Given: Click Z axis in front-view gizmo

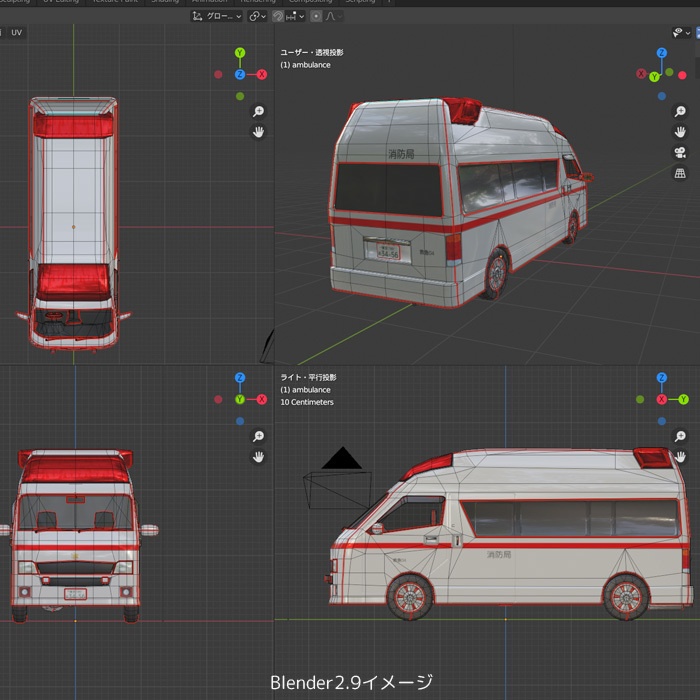Looking at the screenshot, I should pyautogui.click(x=240, y=378).
